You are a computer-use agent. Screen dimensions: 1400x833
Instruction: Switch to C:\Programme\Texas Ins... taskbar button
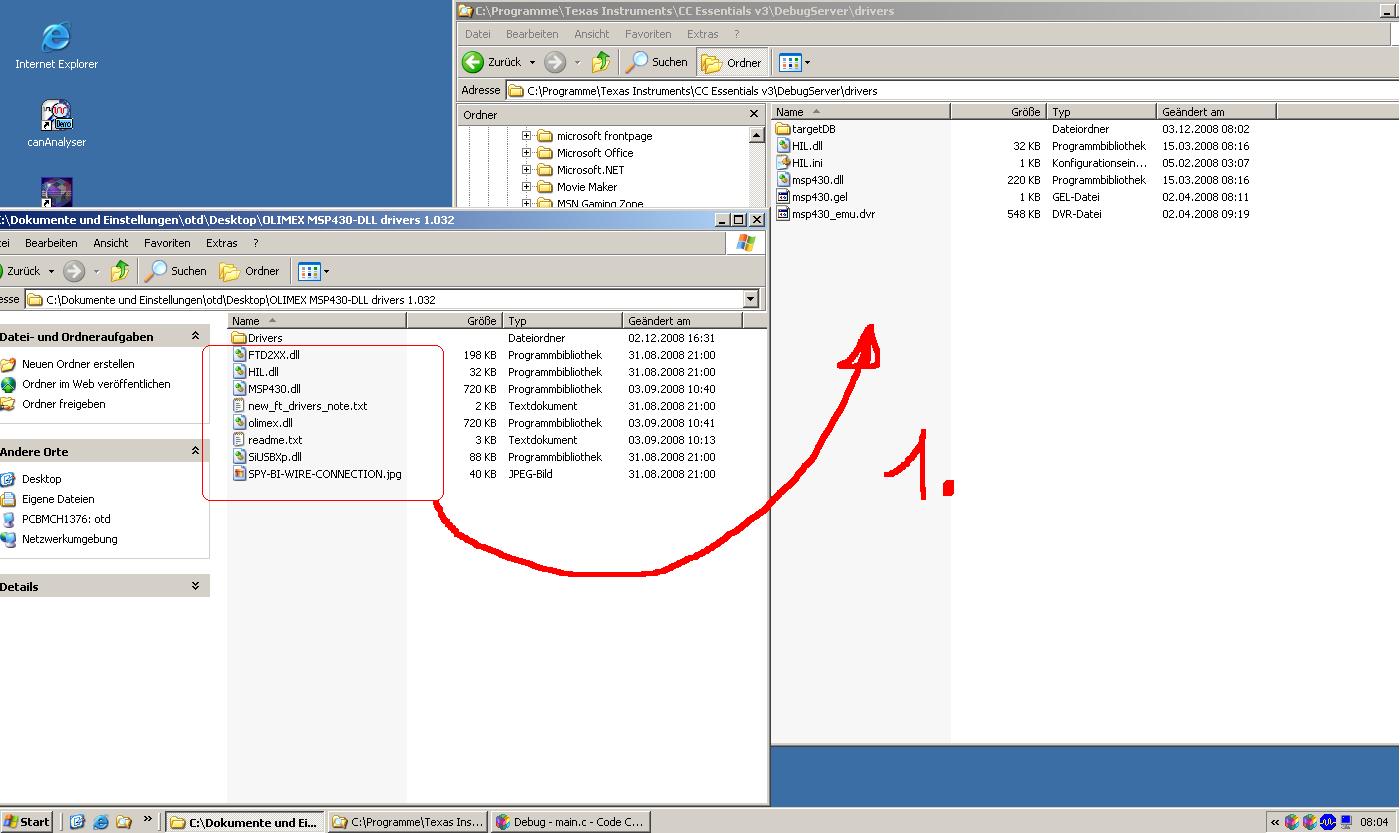pyautogui.click(x=408, y=822)
